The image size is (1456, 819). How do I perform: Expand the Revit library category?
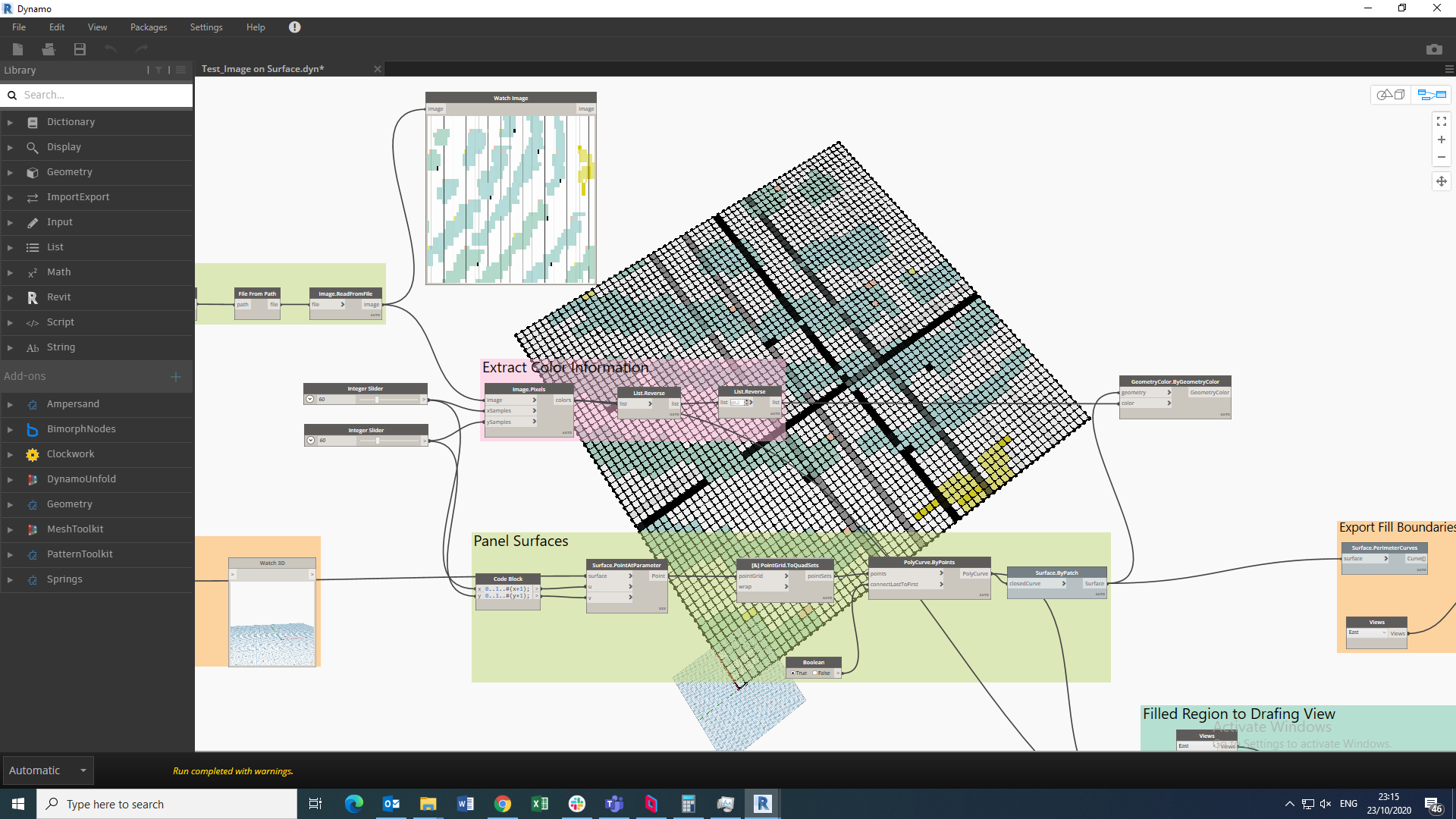coord(58,297)
